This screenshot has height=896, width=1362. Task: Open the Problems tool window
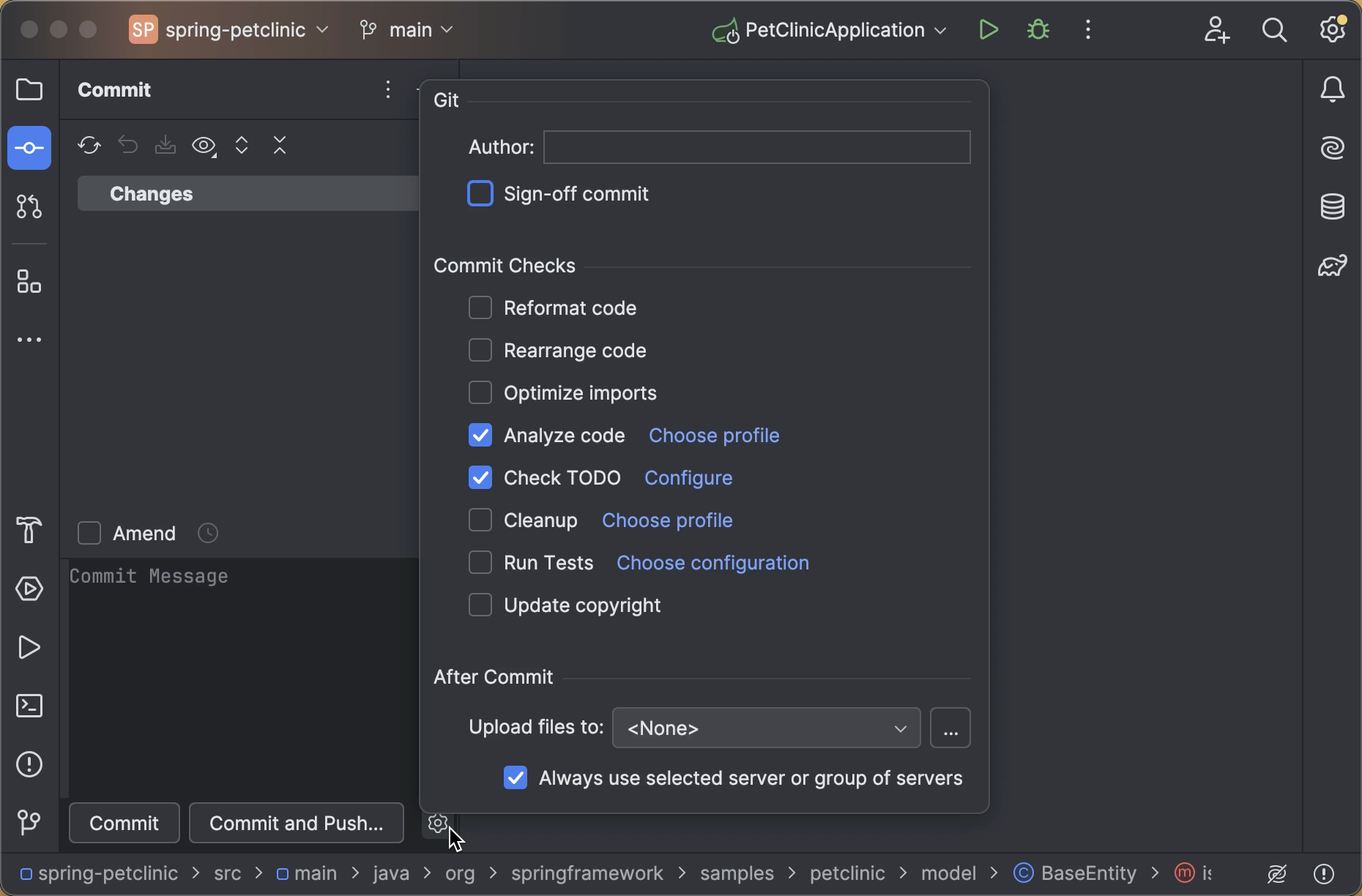click(x=29, y=764)
